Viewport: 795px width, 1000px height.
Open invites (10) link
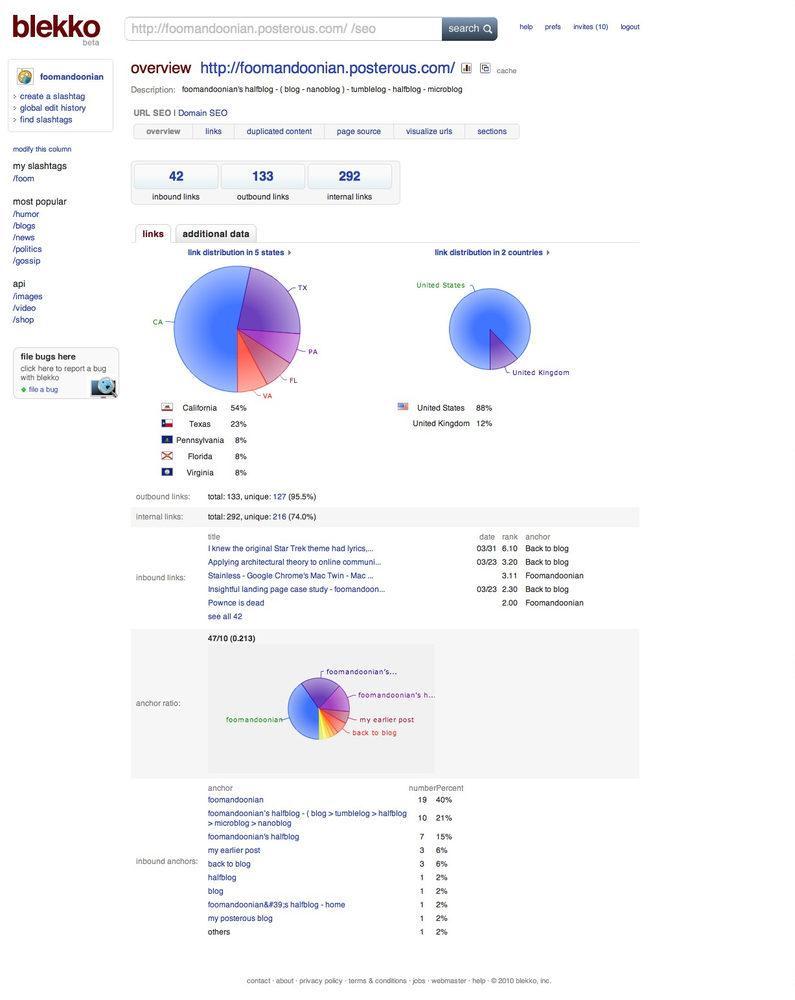tap(590, 27)
